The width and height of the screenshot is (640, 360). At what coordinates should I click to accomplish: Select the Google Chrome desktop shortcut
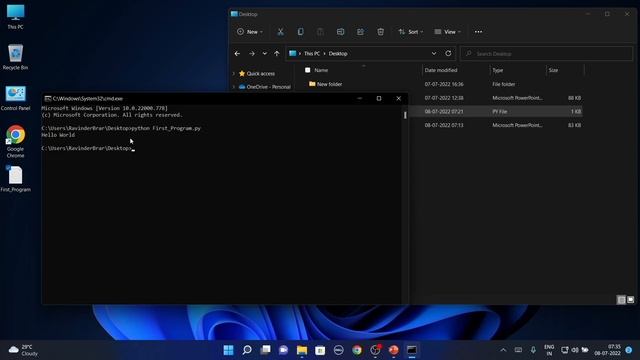[16, 141]
